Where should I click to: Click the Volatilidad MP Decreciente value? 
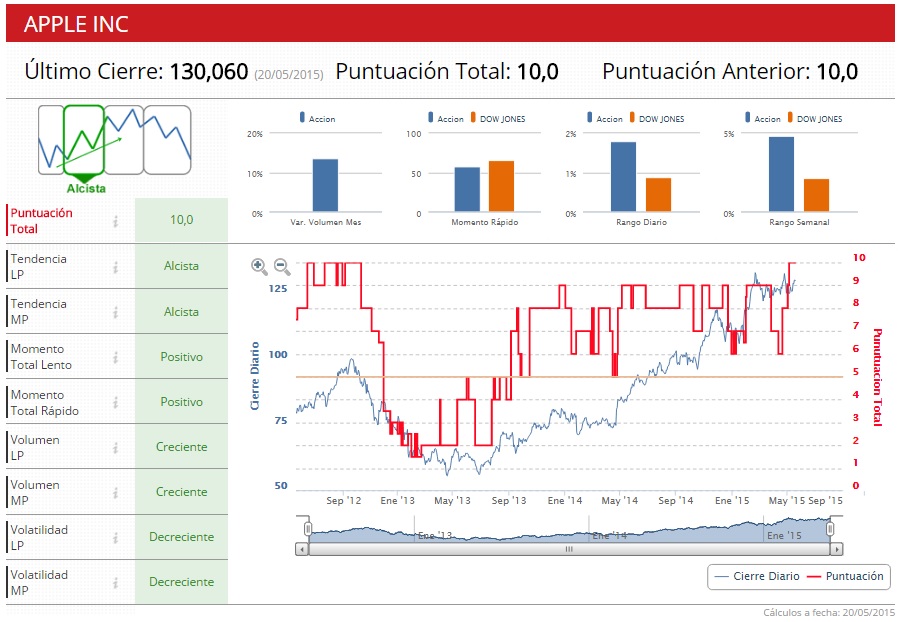(x=182, y=582)
